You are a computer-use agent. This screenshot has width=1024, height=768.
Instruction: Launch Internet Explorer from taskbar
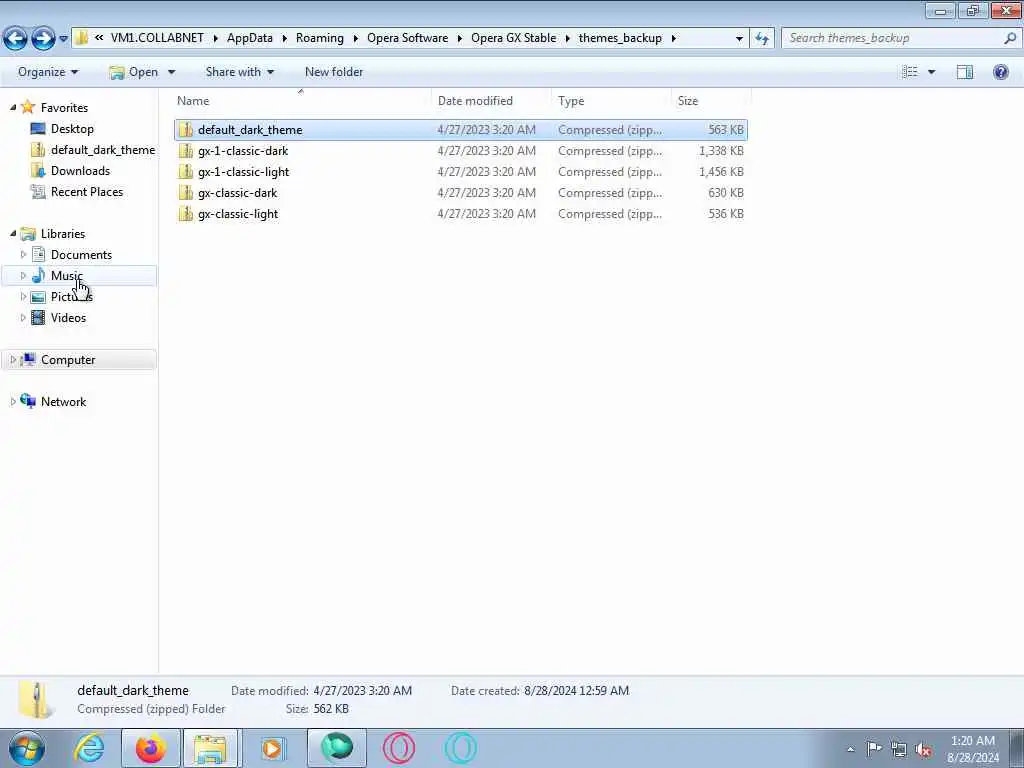coord(89,748)
